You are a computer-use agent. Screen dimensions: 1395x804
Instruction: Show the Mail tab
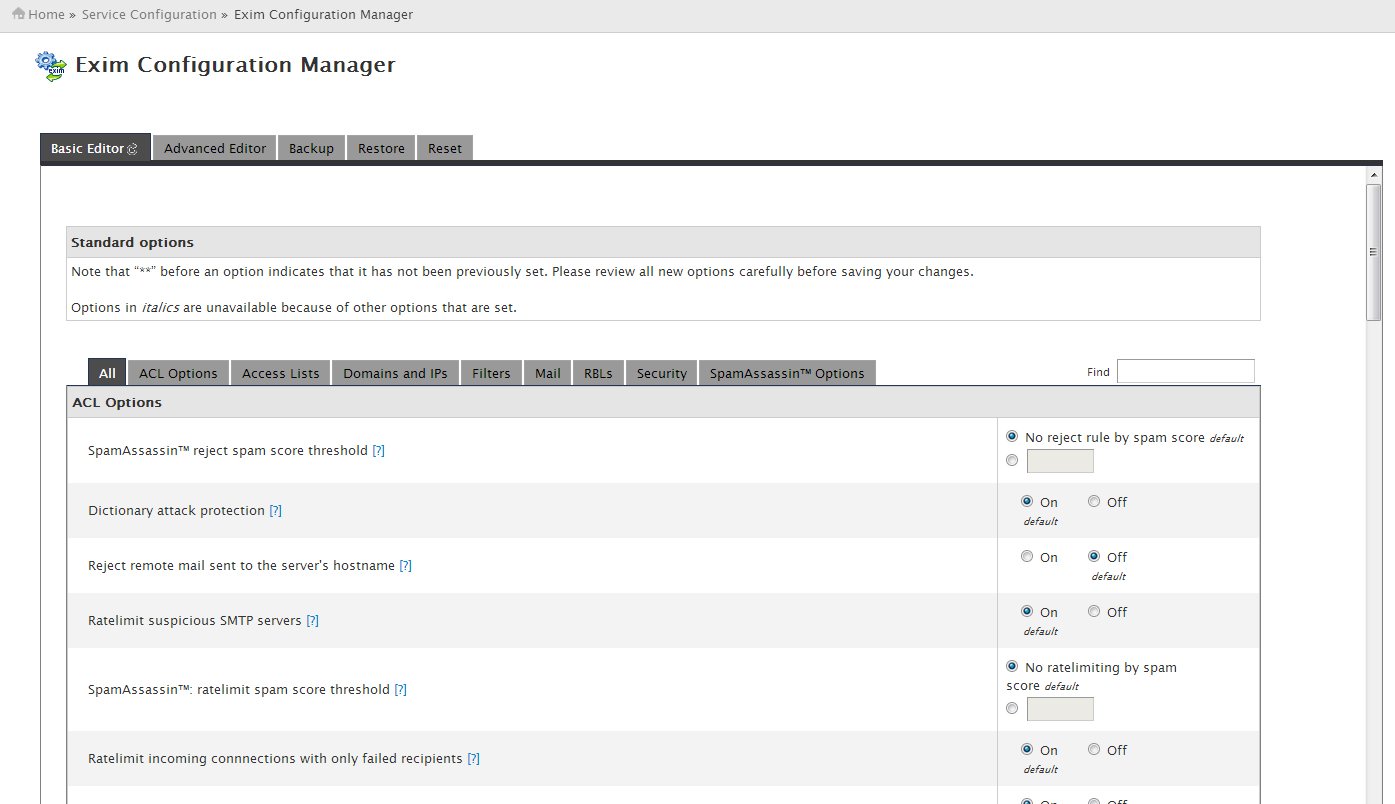click(547, 373)
